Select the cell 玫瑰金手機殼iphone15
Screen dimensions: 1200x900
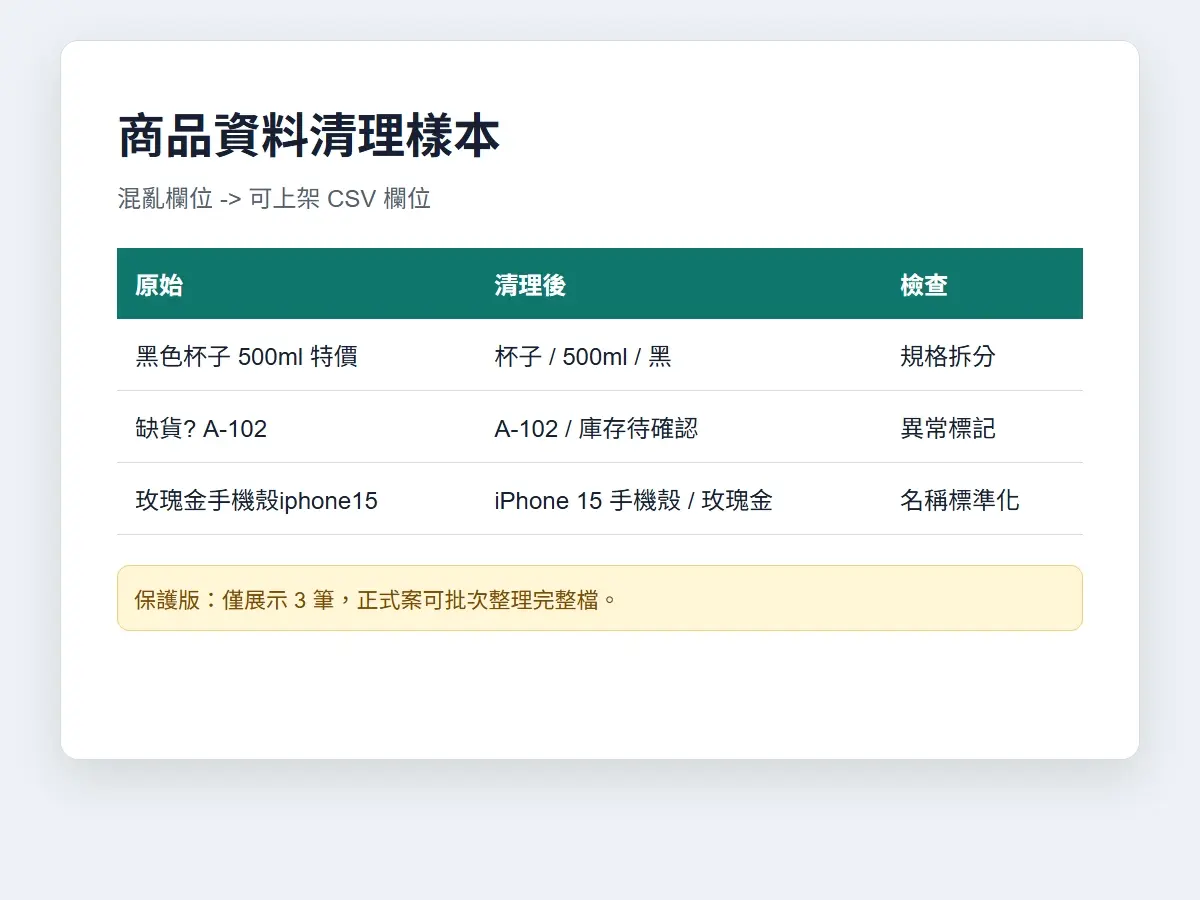296,499
